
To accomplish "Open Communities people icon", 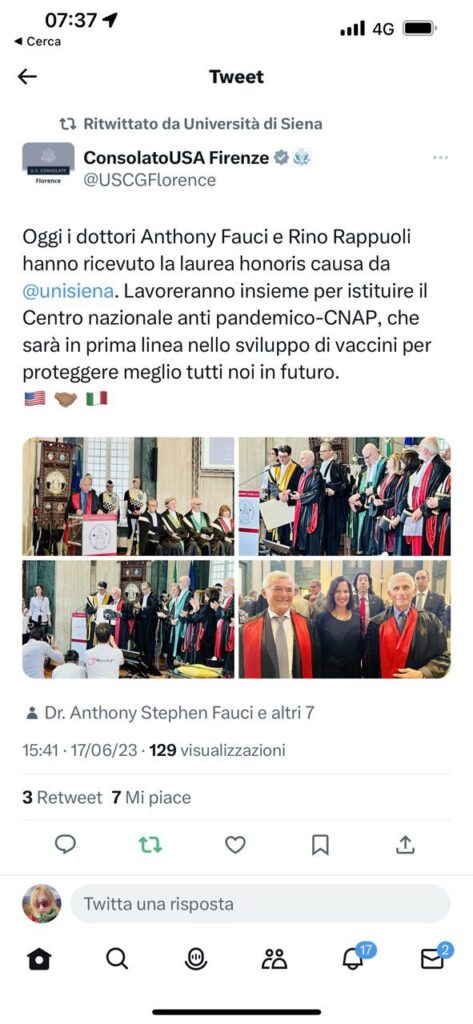I will [x=274, y=959].
